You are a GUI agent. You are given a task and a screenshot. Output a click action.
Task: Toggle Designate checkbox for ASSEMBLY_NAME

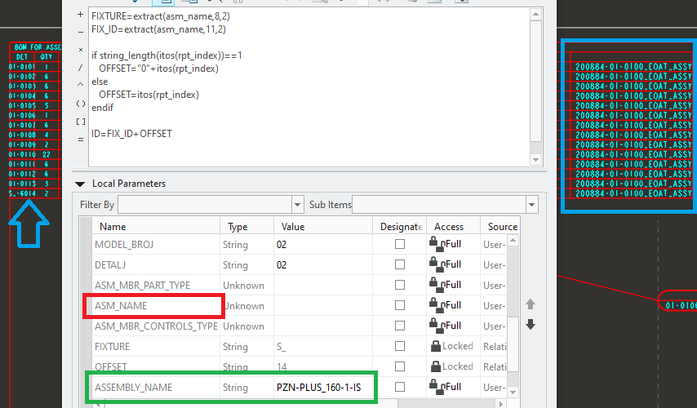400,387
